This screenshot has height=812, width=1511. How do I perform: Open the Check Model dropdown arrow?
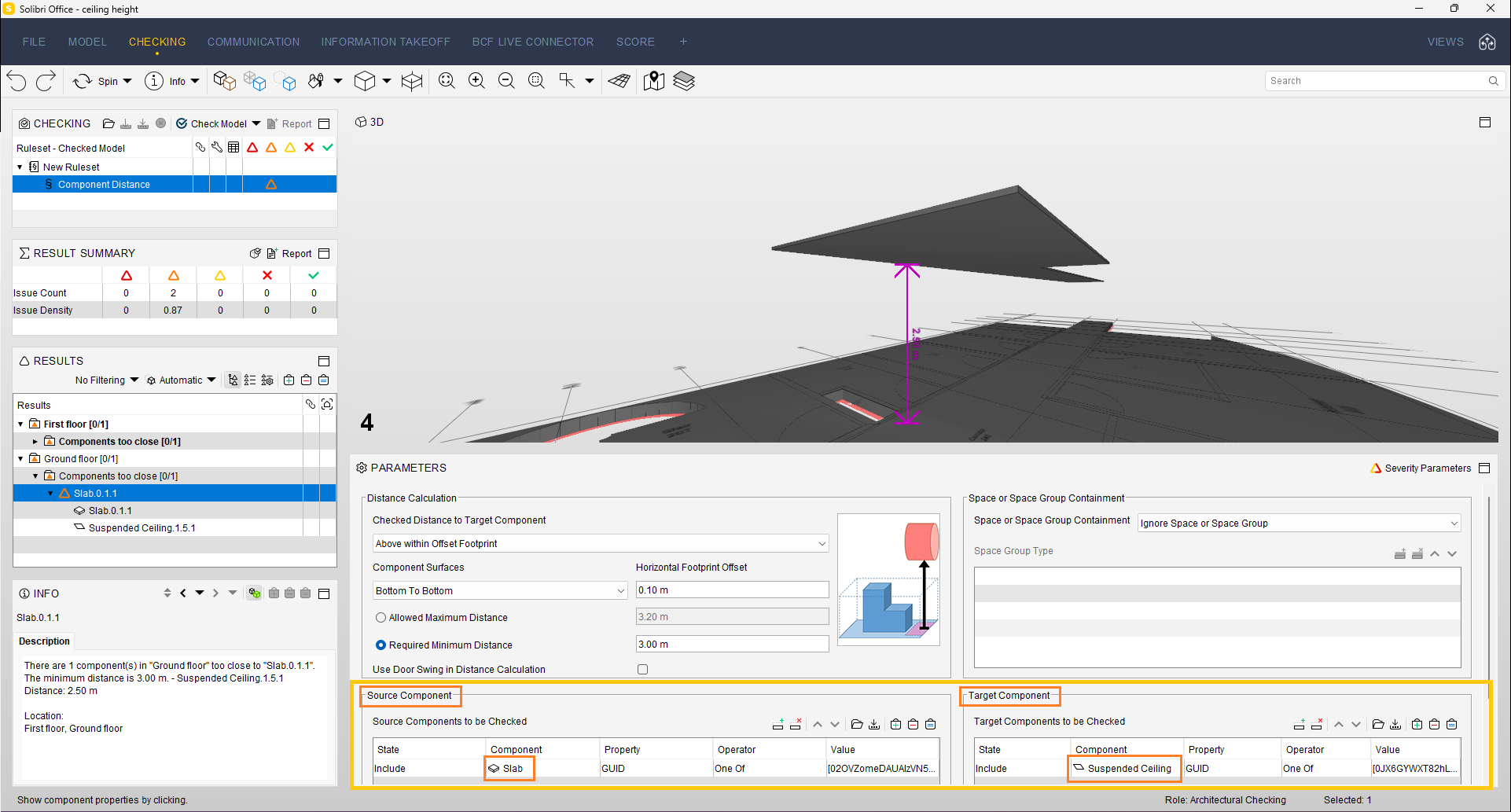[256, 123]
